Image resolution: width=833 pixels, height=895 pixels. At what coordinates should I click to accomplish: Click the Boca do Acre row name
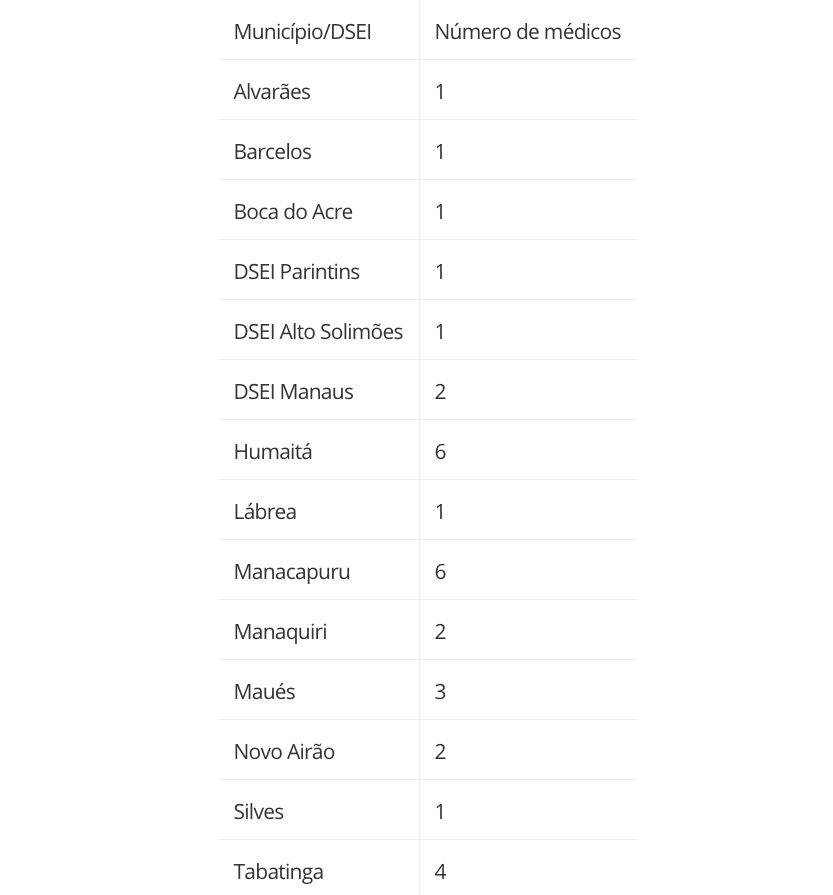(293, 212)
